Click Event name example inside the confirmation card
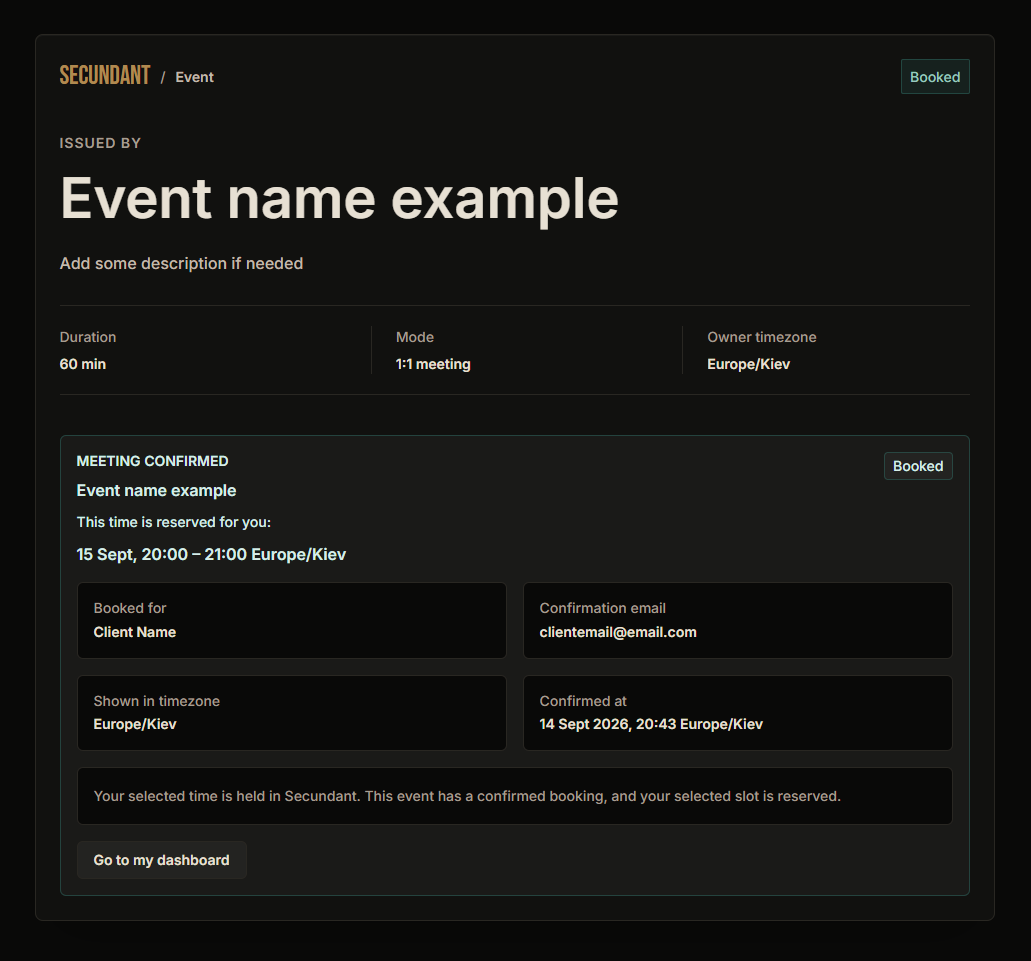The width and height of the screenshot is (1031, 961). 156,491
